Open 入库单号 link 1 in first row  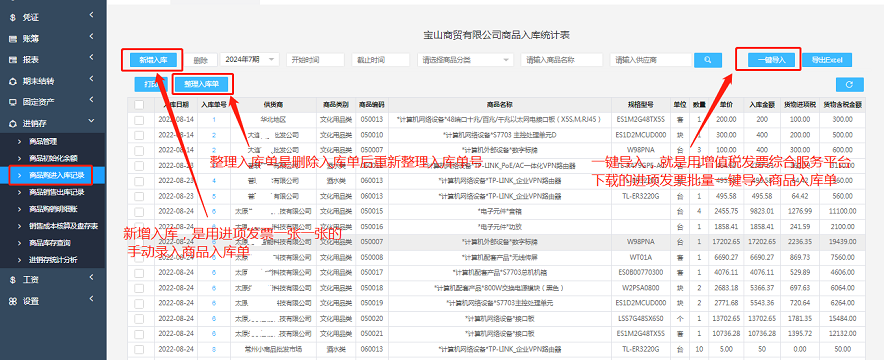coord(214,120)
